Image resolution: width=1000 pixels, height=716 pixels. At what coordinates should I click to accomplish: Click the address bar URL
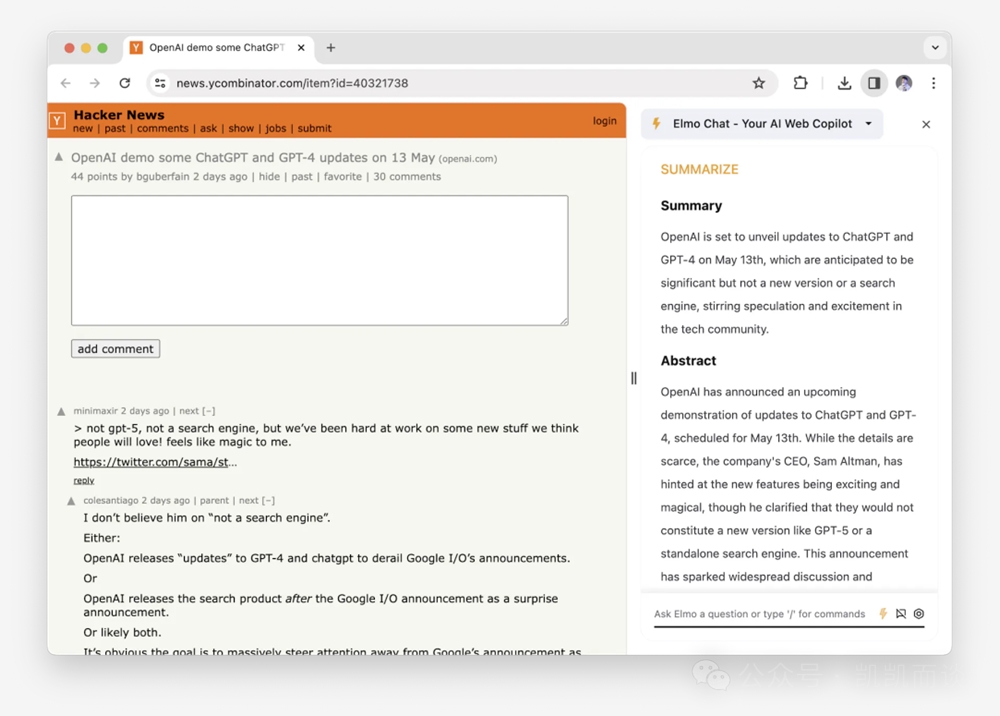(x=292, y=83)
